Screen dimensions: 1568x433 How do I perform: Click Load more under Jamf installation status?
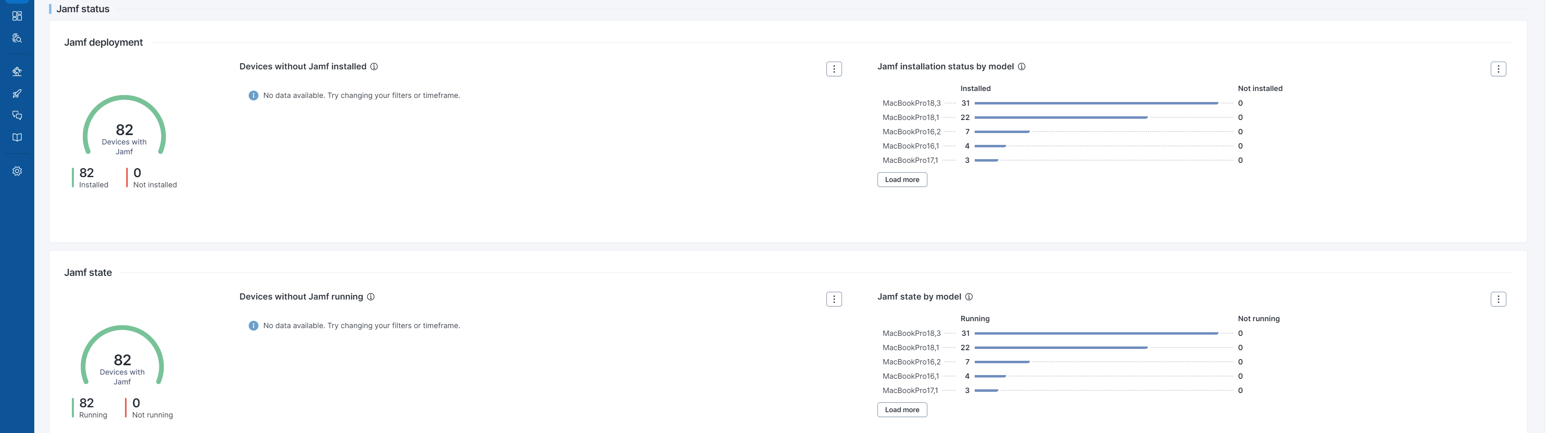click(902, 180)
